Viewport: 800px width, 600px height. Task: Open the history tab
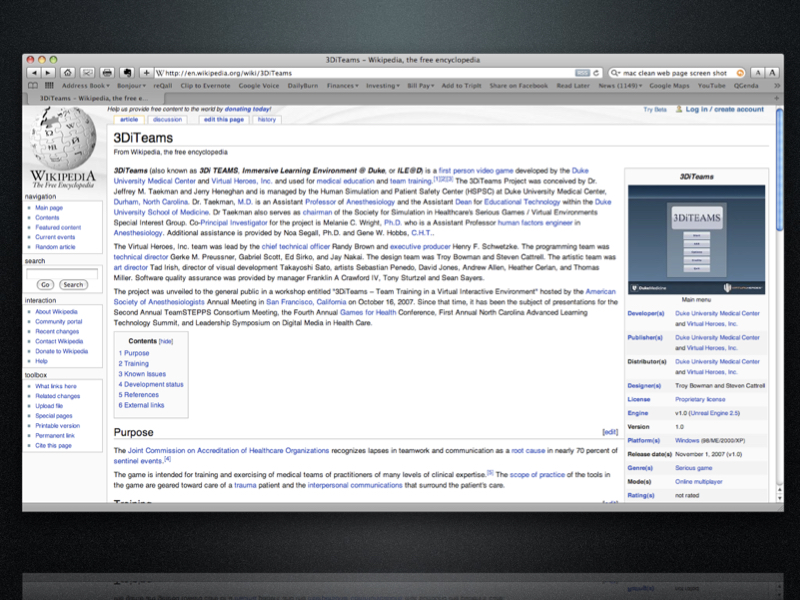click(x=266, y=119)
